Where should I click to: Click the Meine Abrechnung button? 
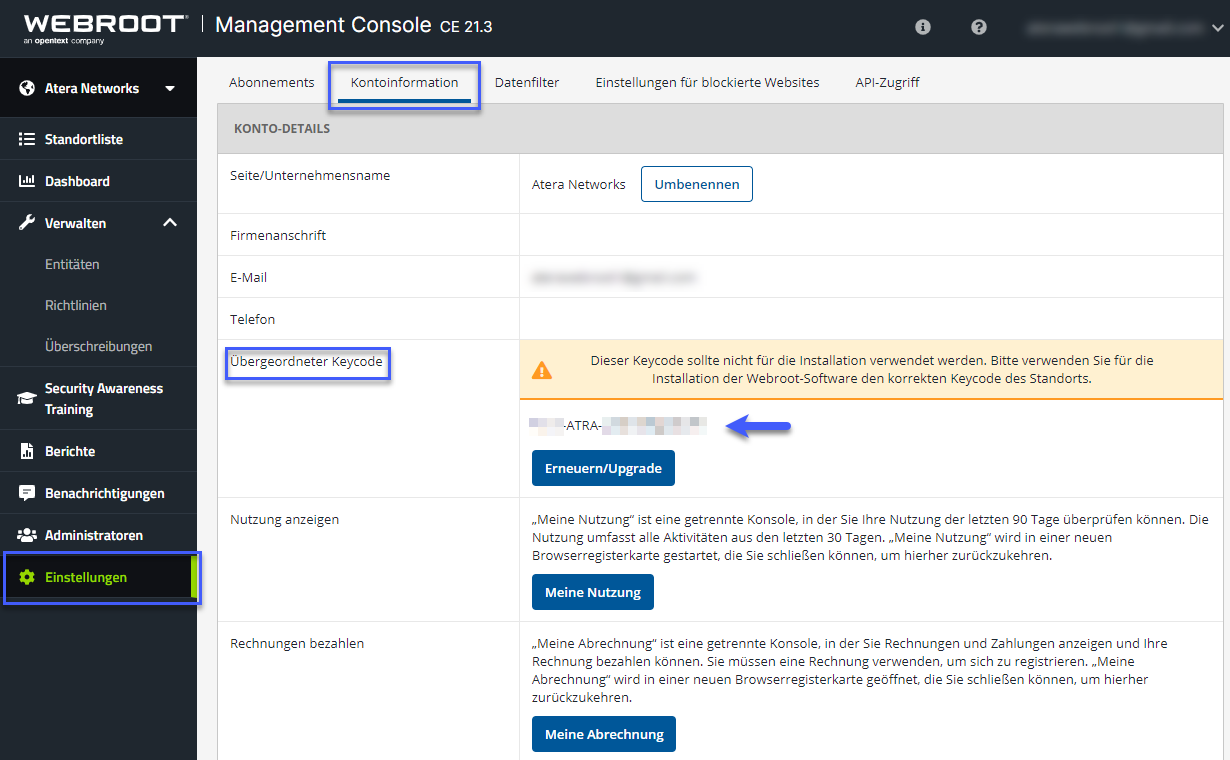pyautogui.click(x=604, y=734)
